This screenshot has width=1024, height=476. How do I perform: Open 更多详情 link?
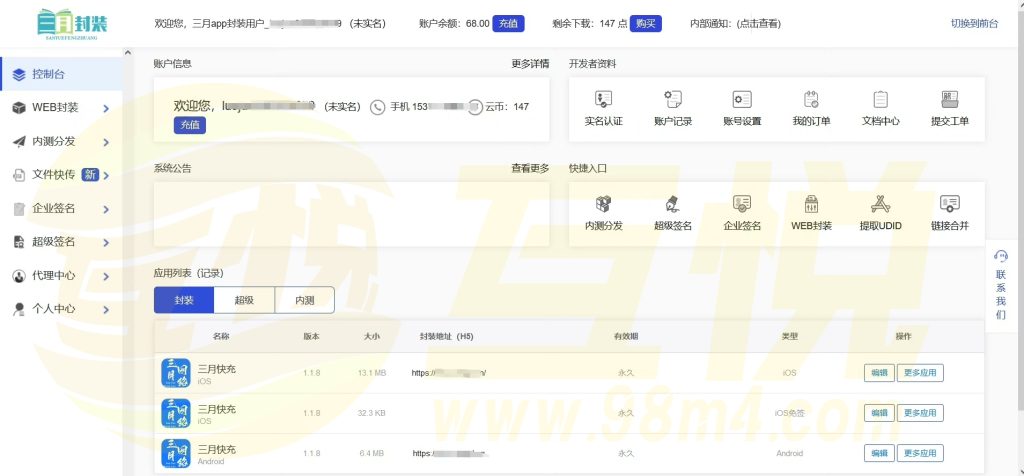[x=530, y=64]
